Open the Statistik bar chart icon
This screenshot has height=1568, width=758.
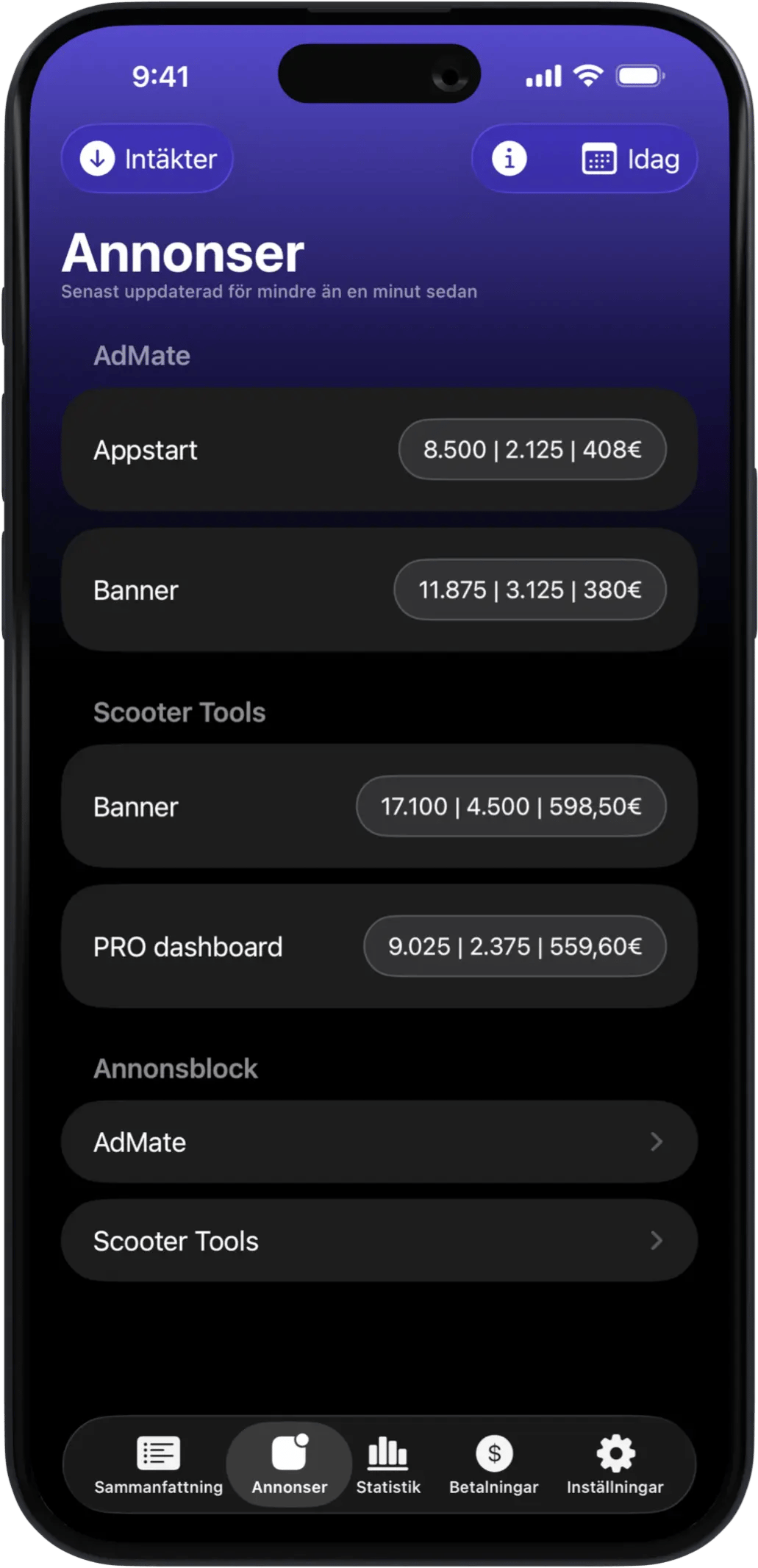(387, 1453)
